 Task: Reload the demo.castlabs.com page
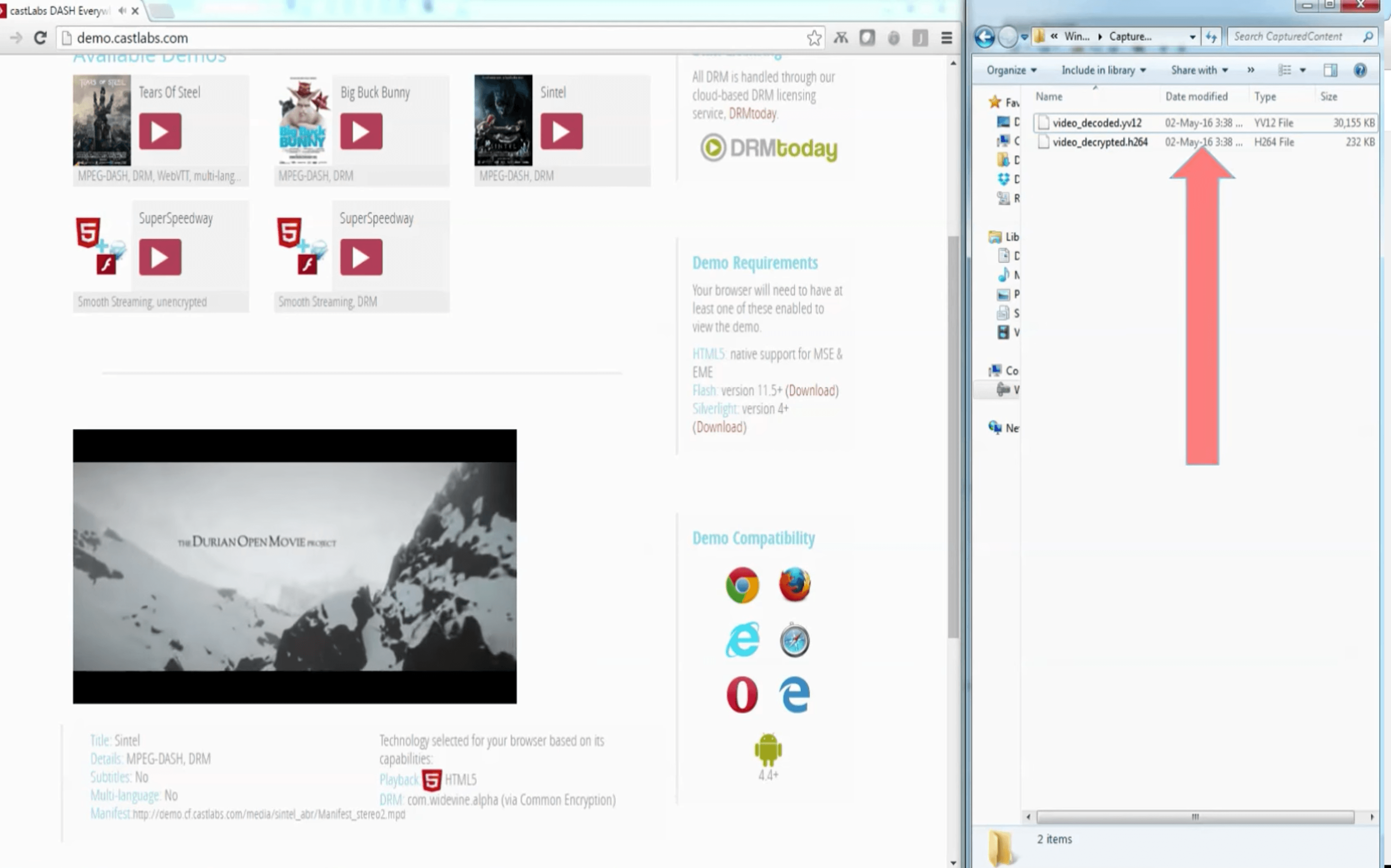tap(40, 38)
